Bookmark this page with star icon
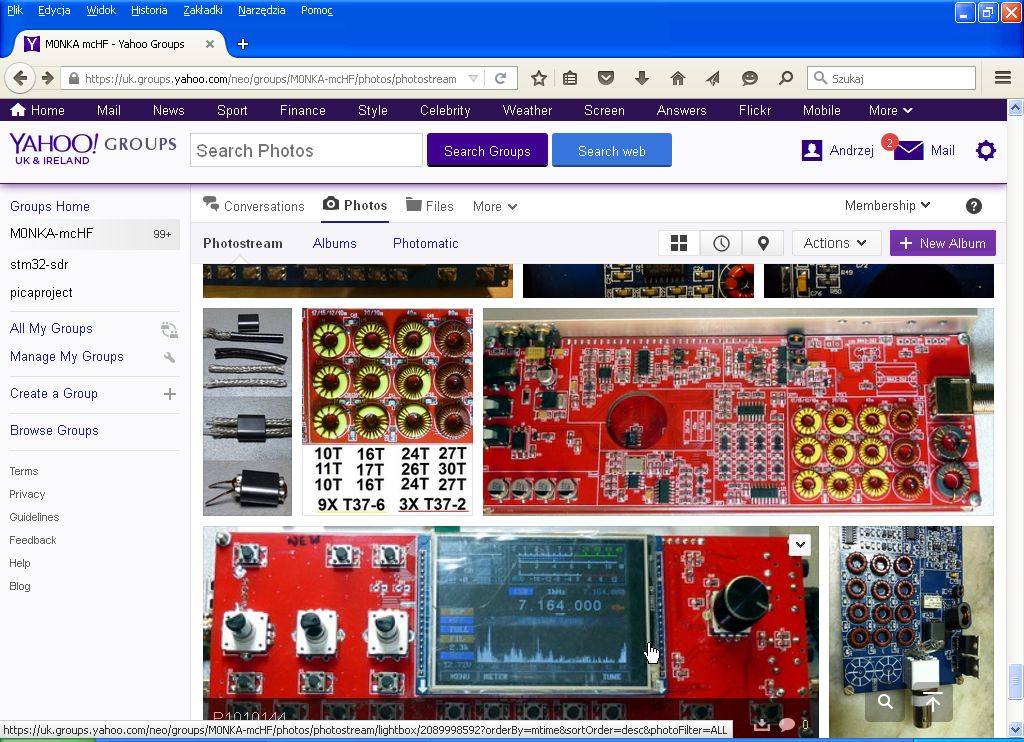The image size is (1024, 742). point(539,78)
